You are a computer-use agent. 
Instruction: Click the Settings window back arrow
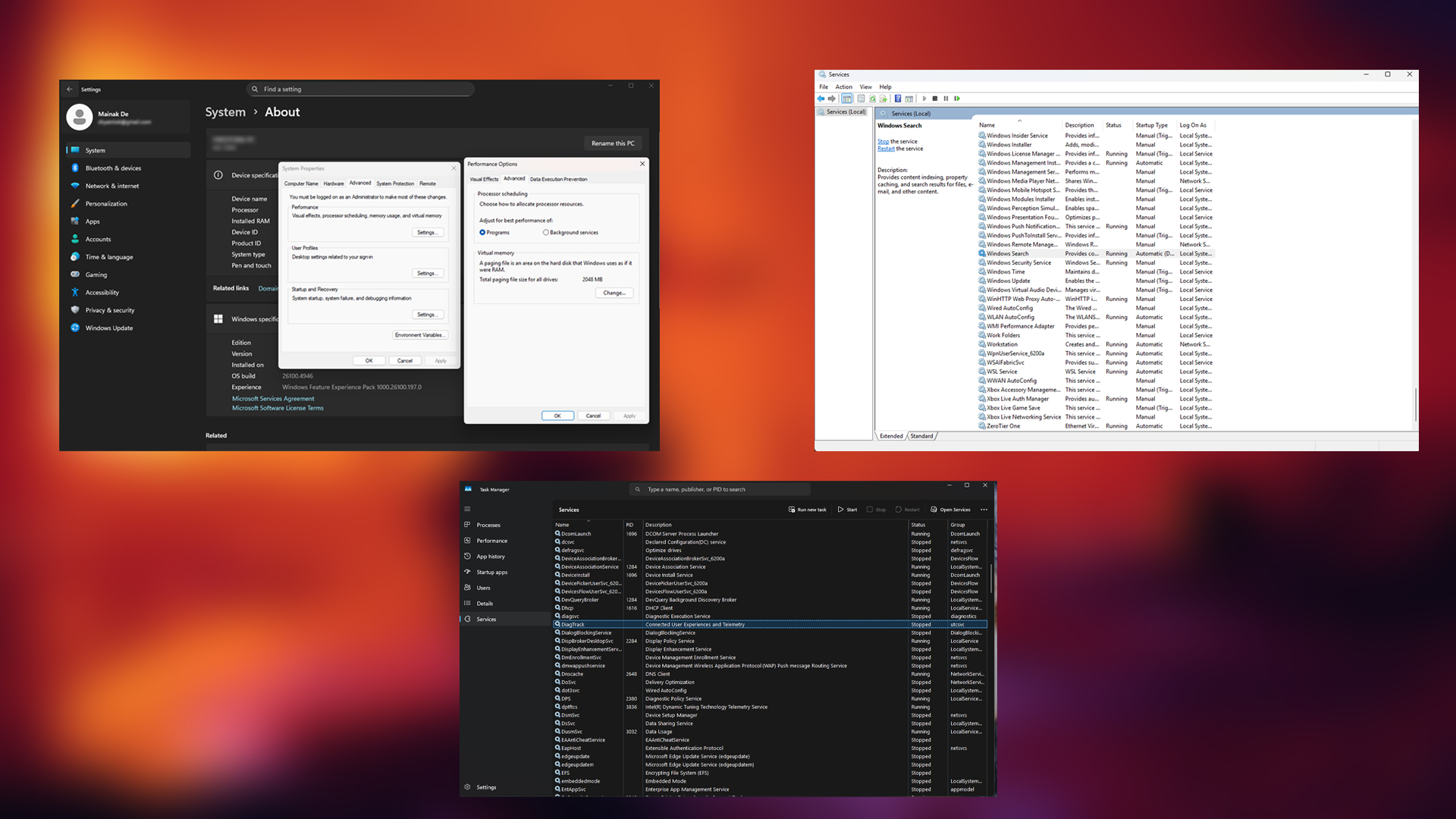coord(70,89)
